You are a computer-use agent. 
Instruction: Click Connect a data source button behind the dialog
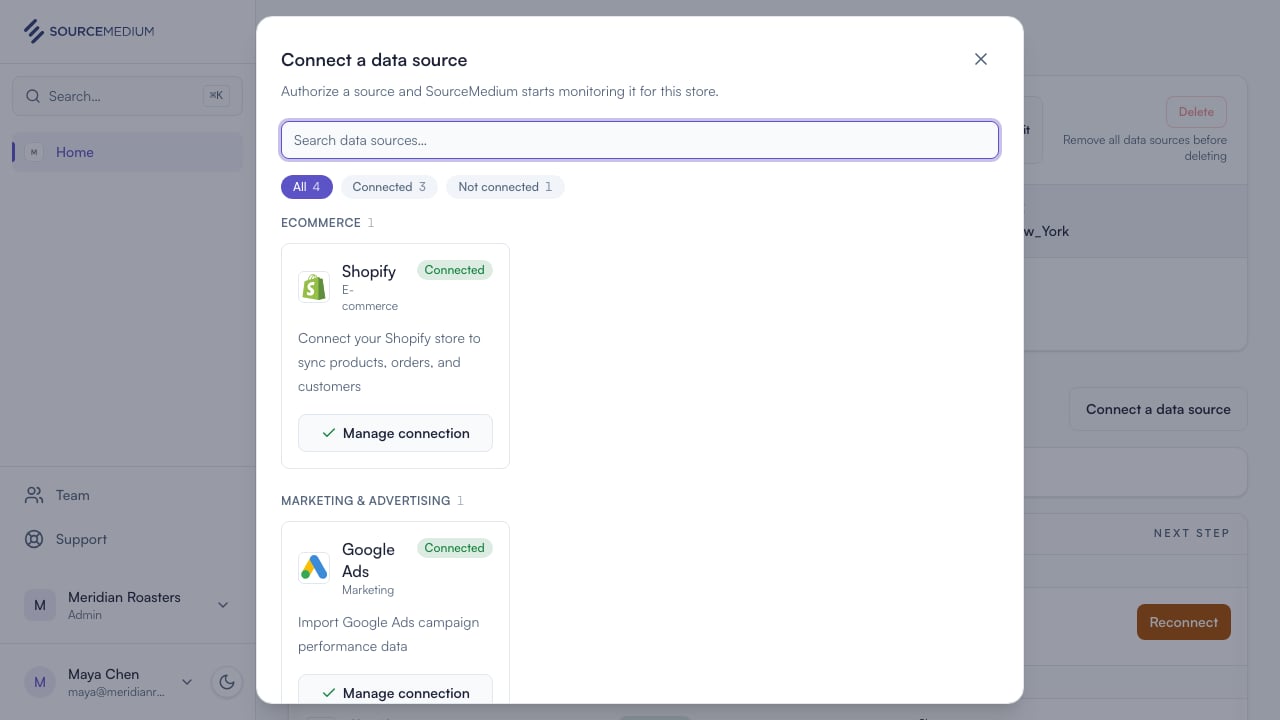click(x=1158, y=409)
